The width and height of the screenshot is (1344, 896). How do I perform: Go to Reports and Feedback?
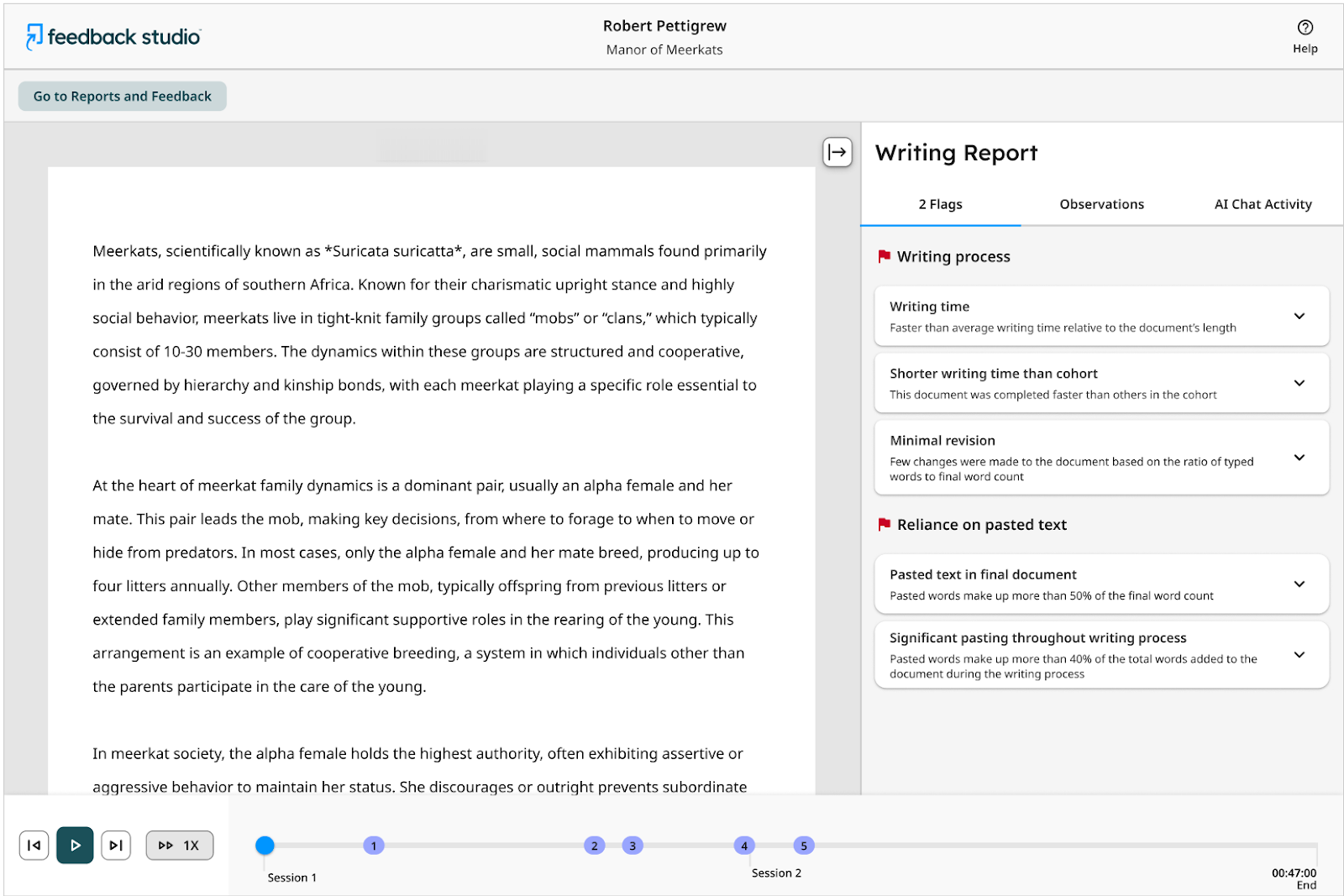click(123, 97)
